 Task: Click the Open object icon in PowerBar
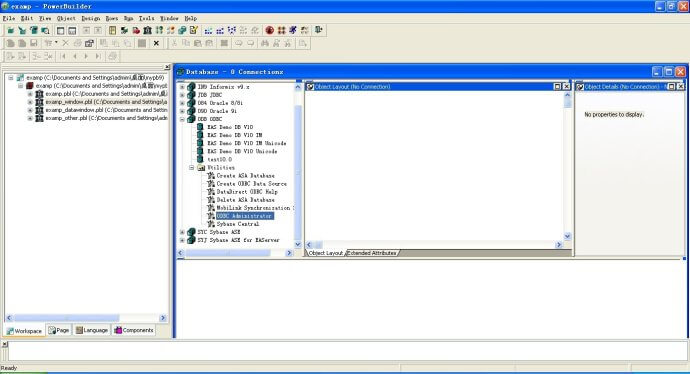tap(34, 30)
